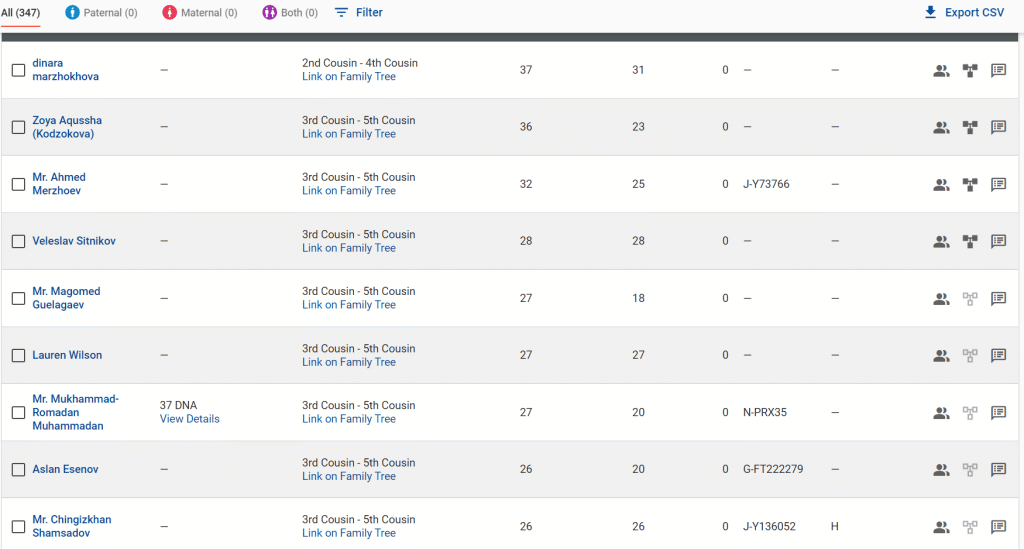
Task: Click In Common With icon for Mukhammad-Romadan row
Action: pyautogui.click(x=941, y=412)
